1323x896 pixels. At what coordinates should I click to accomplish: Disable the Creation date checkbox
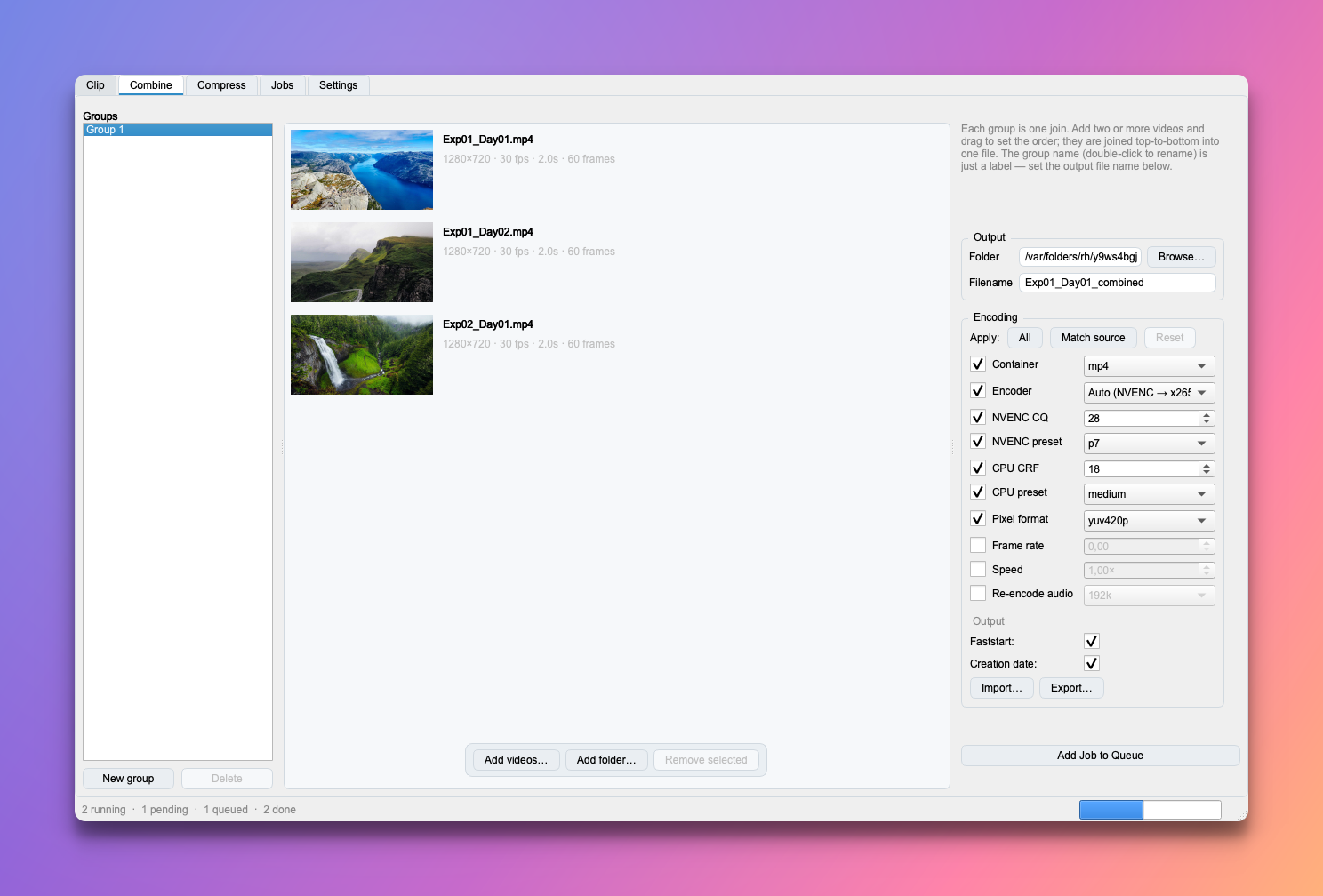click(1092, 664)
